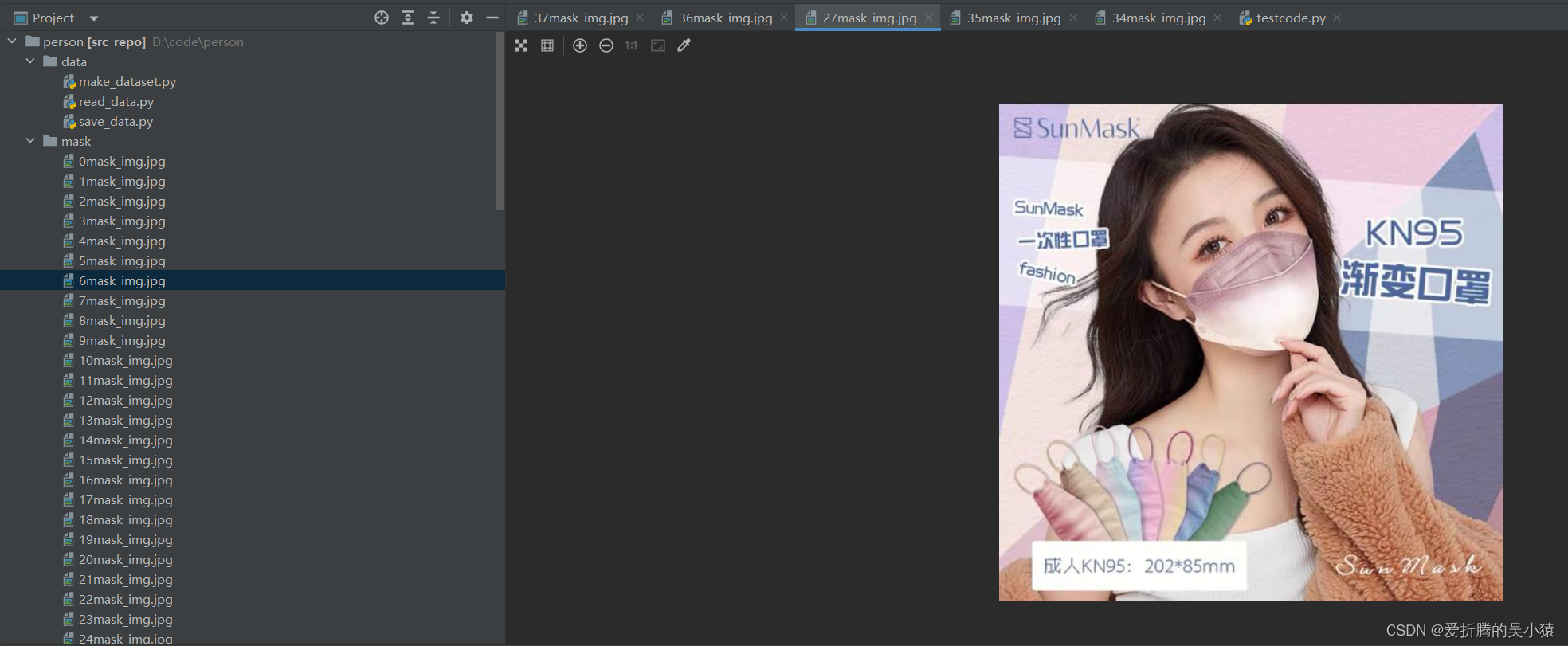Select 13mask_img.jpg in the tree
The image size is (1568, 646).
[x=126, y=420]
